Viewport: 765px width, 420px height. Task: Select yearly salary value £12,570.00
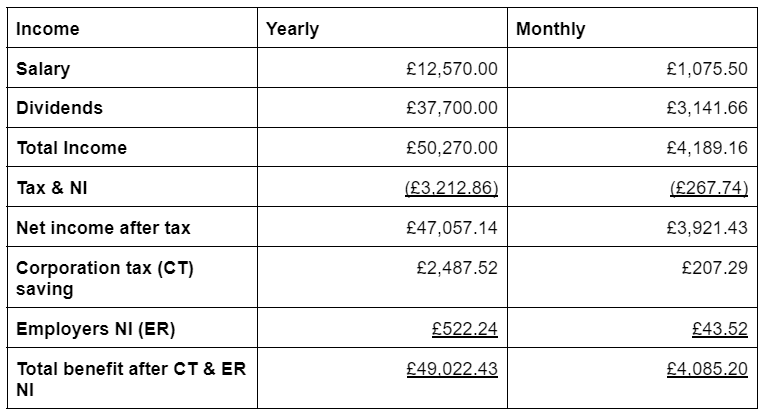(x=451, y=69)
